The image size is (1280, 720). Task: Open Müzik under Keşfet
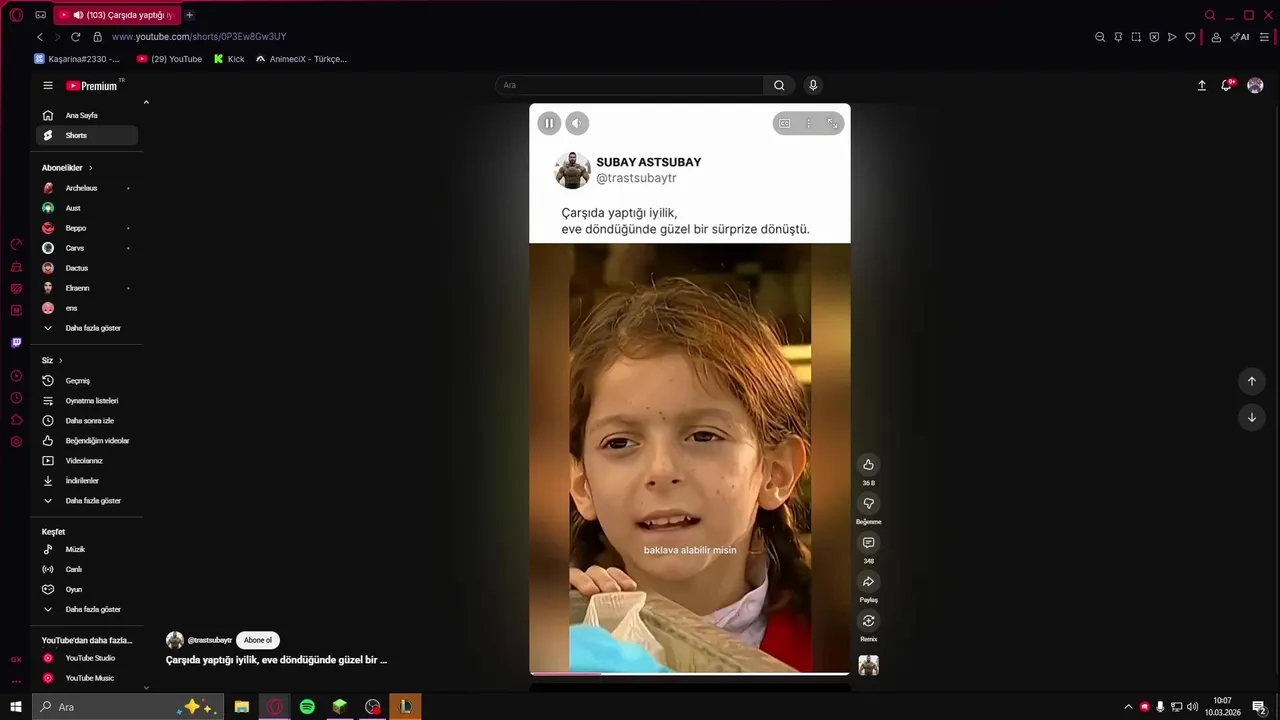coord(87,549)
